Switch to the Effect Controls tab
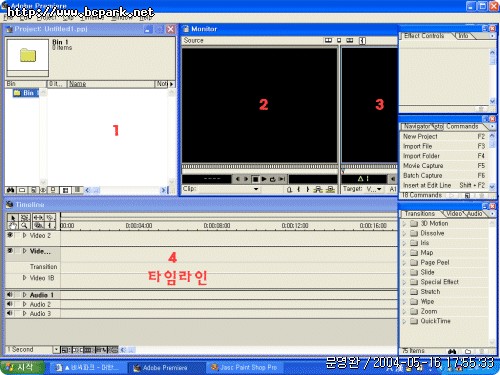500x375 pixels. [x=424, y=36]
